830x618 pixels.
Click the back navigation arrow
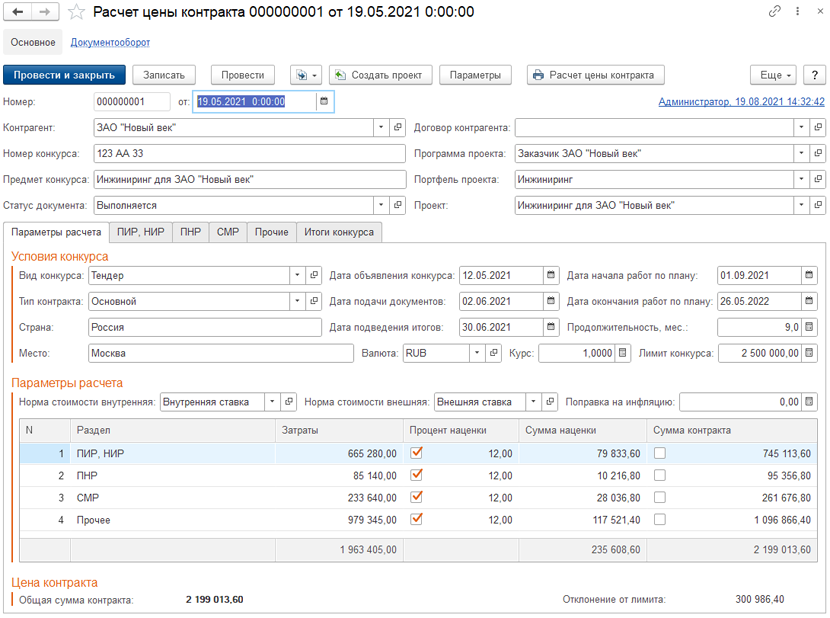click(x=17, y=12)
